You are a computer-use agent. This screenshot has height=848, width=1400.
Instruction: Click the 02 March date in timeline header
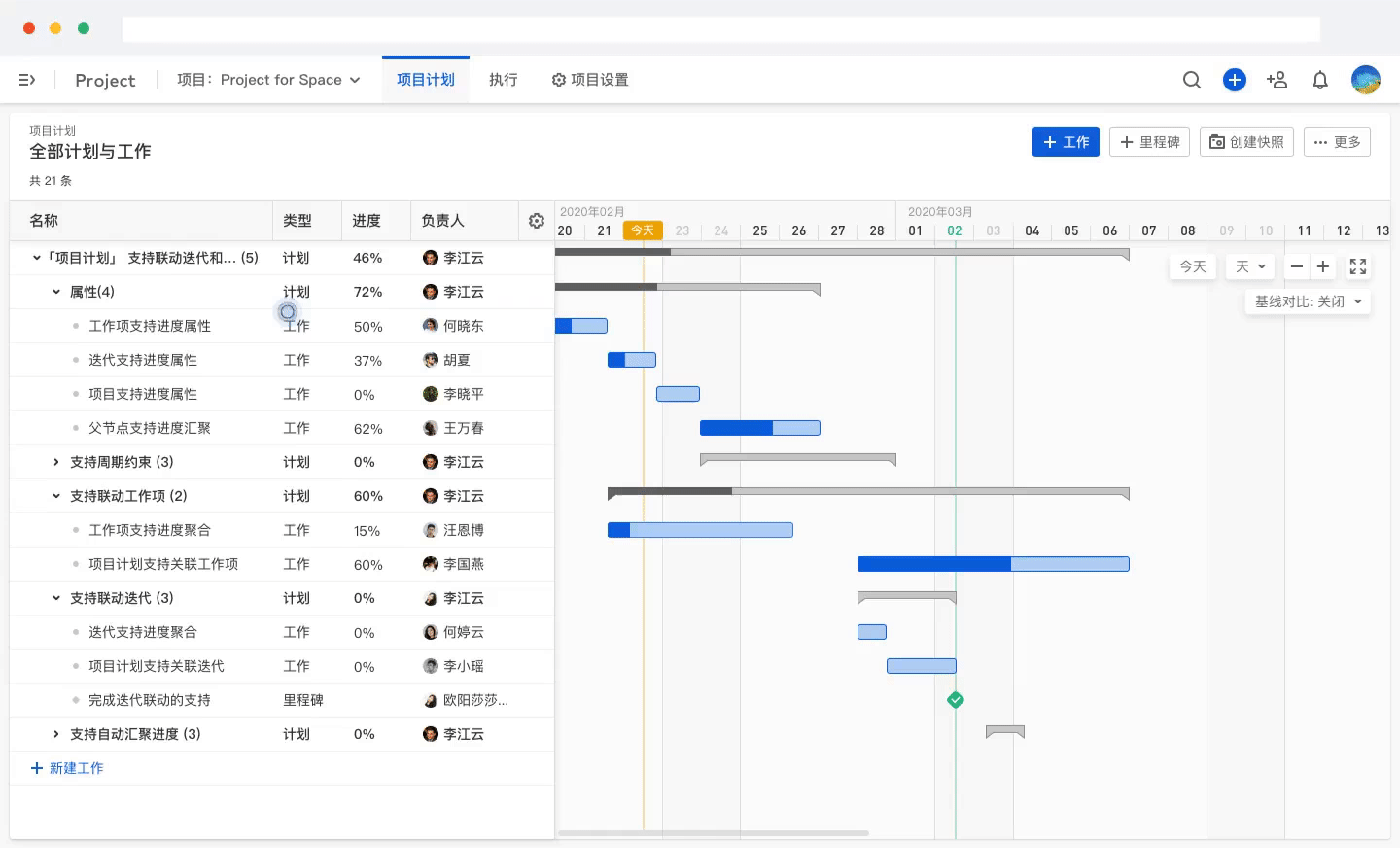pos(955,230)
